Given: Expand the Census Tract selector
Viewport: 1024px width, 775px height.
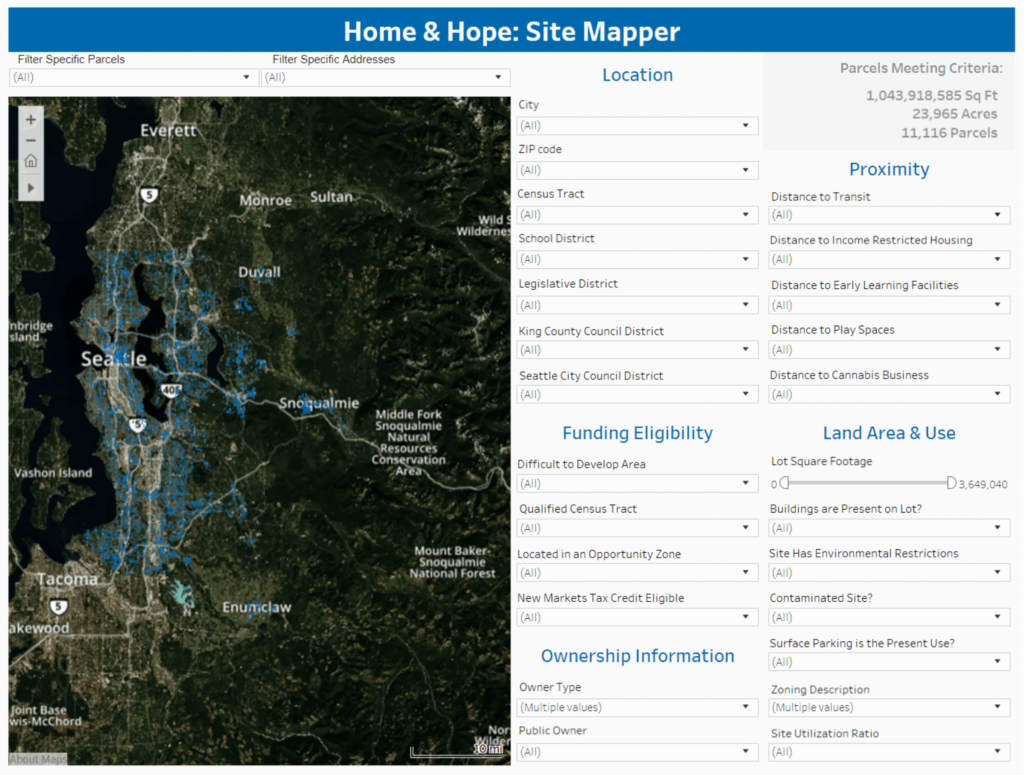Looking at the screenshot, I should (747, 215).
